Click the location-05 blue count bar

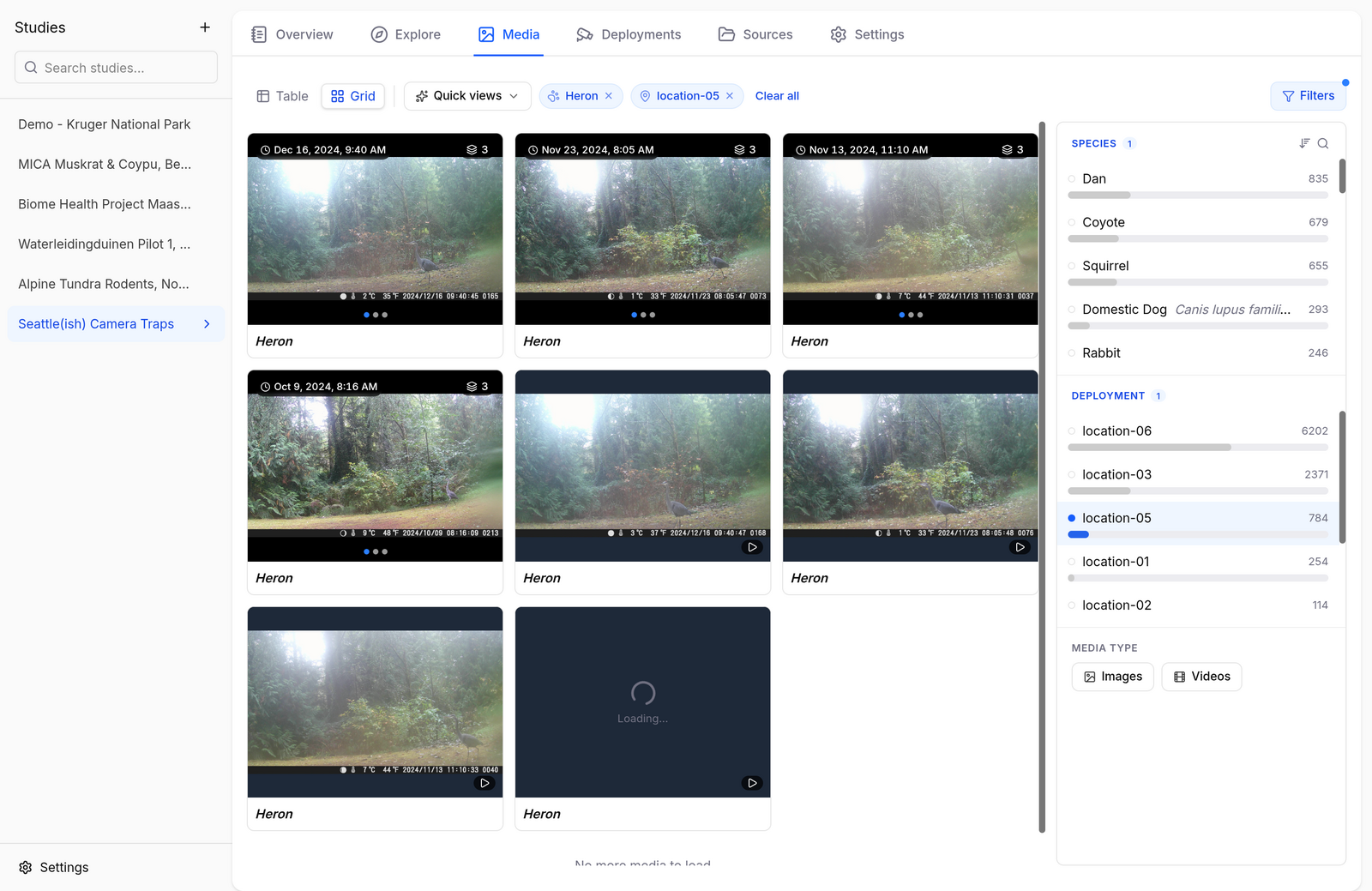(x=1079, y=534)
